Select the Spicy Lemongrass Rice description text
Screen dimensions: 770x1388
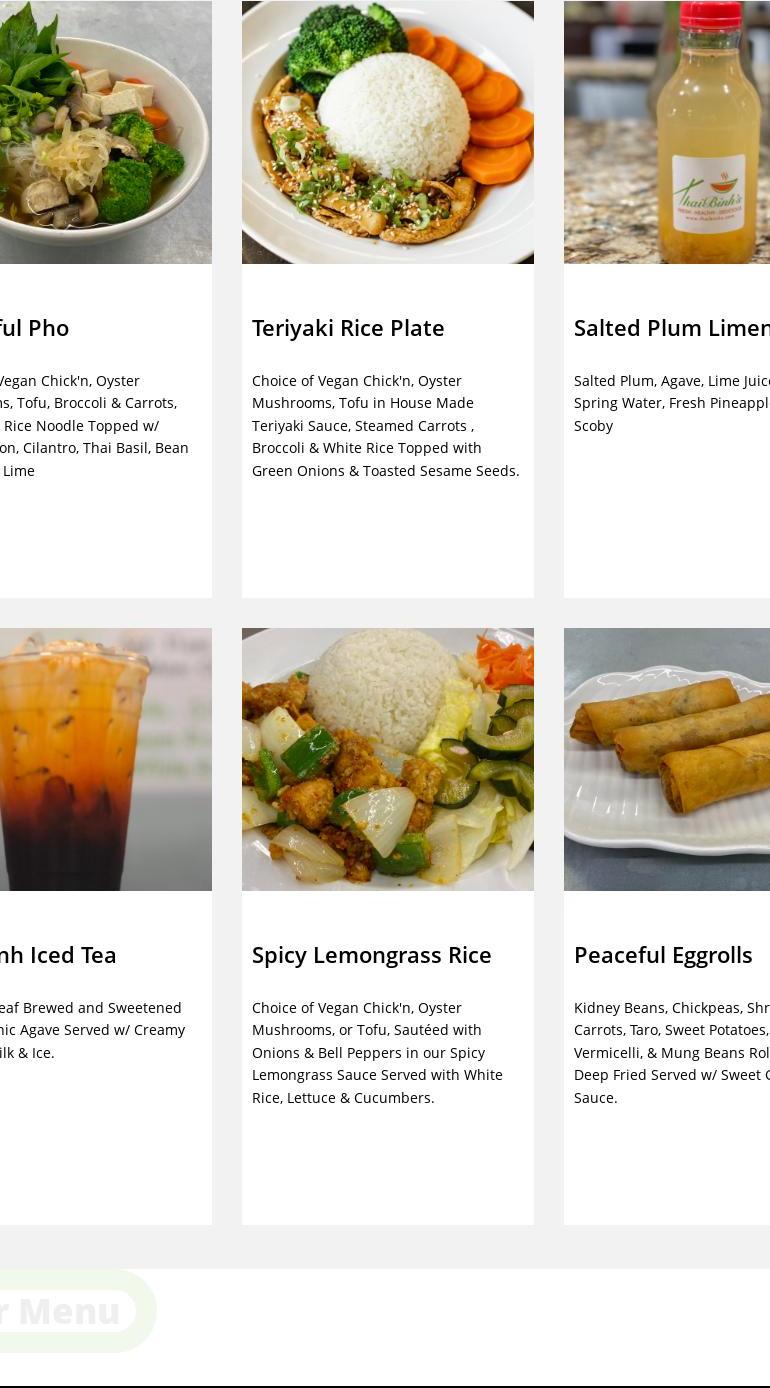(x=378, y=1053)
